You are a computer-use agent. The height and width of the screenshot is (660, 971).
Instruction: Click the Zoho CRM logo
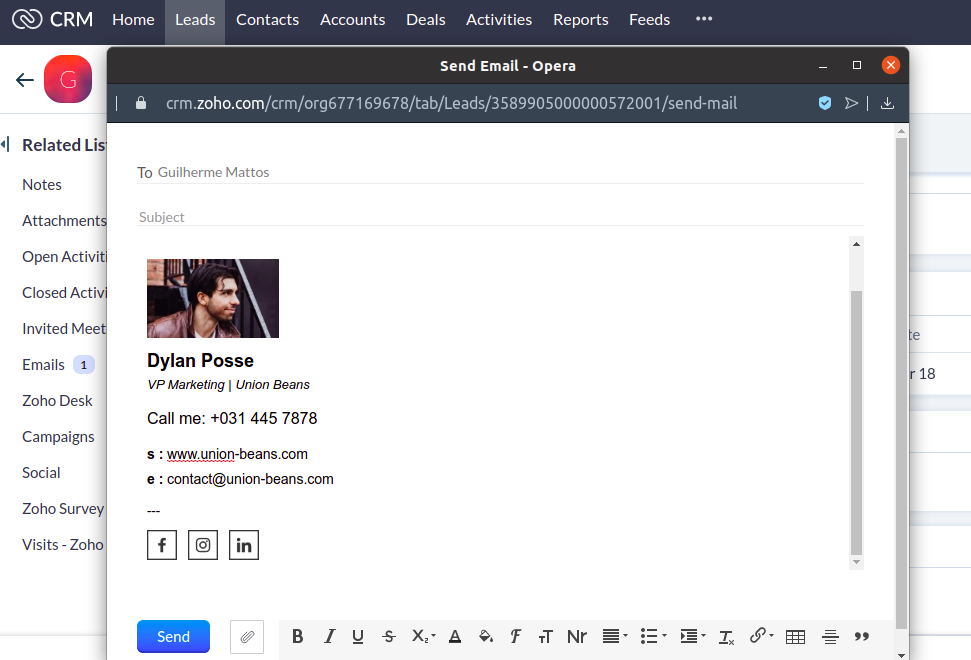(x=53, y=19)
